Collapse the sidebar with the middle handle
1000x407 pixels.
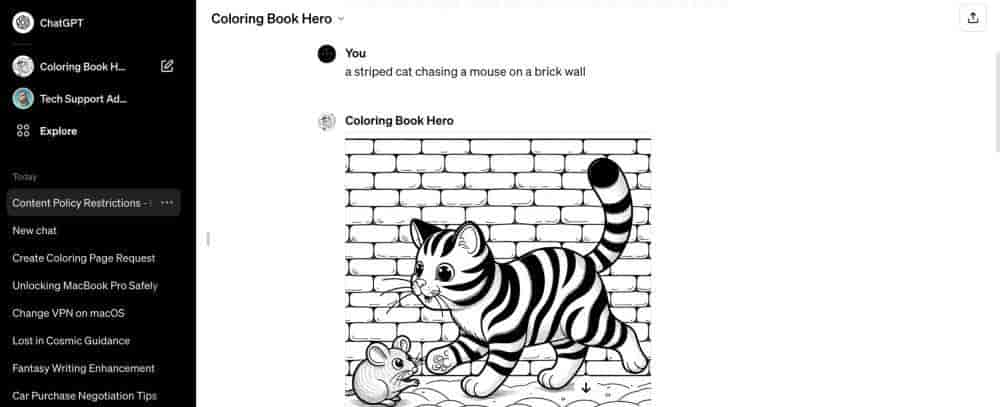pyautogui.click(x=208, y=239)
